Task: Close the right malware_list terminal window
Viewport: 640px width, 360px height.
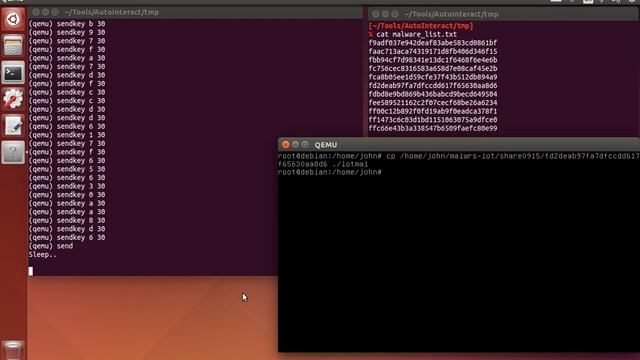Action: 376,14
